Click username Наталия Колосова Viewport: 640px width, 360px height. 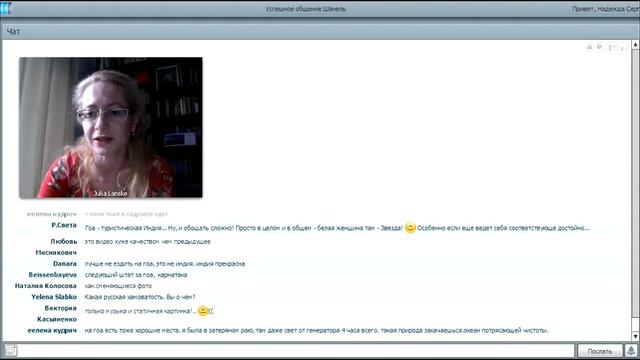coord(46,286)
